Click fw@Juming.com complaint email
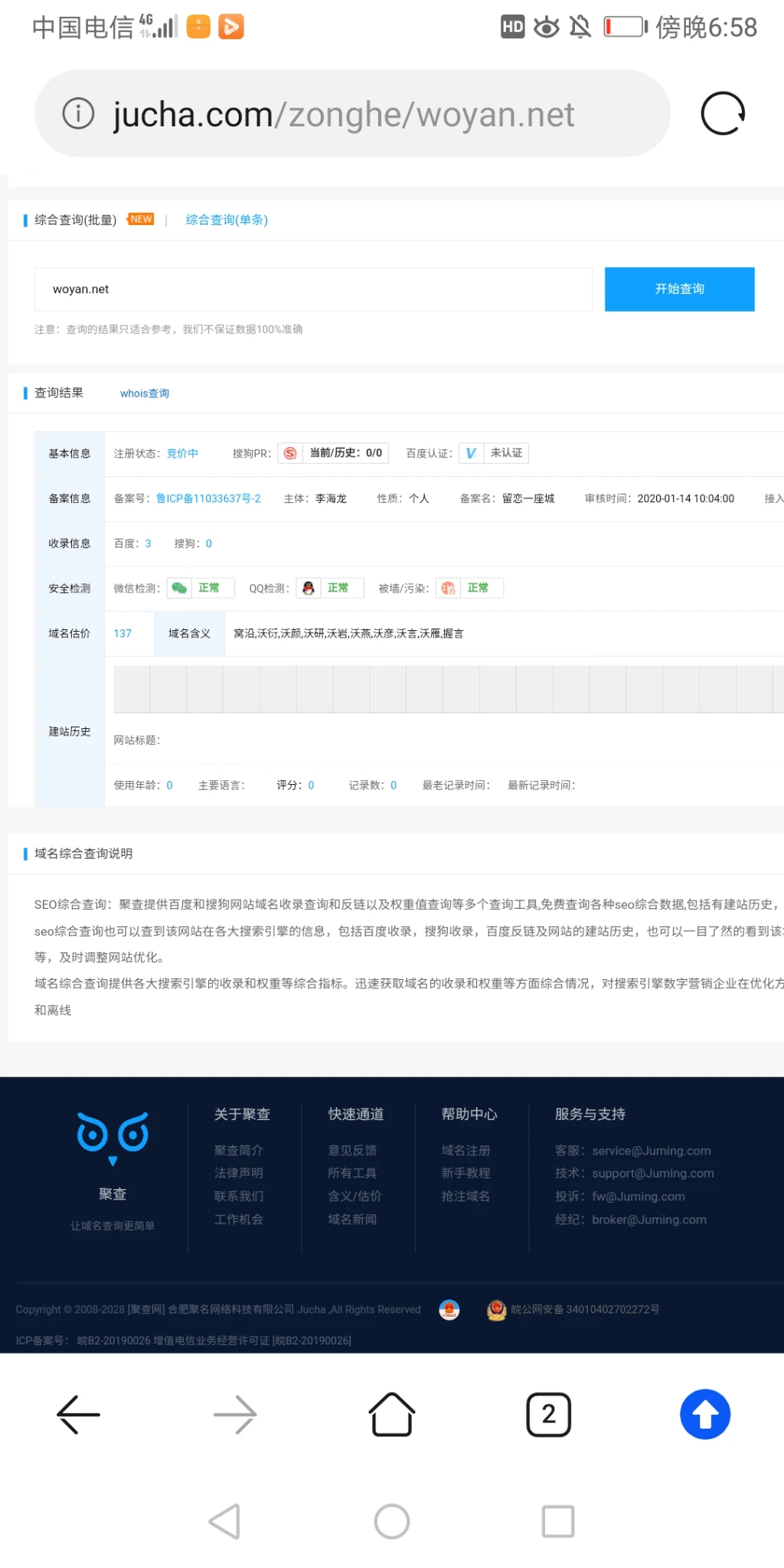Screen dimensions: 784x1568 [x=639, y=1196]
